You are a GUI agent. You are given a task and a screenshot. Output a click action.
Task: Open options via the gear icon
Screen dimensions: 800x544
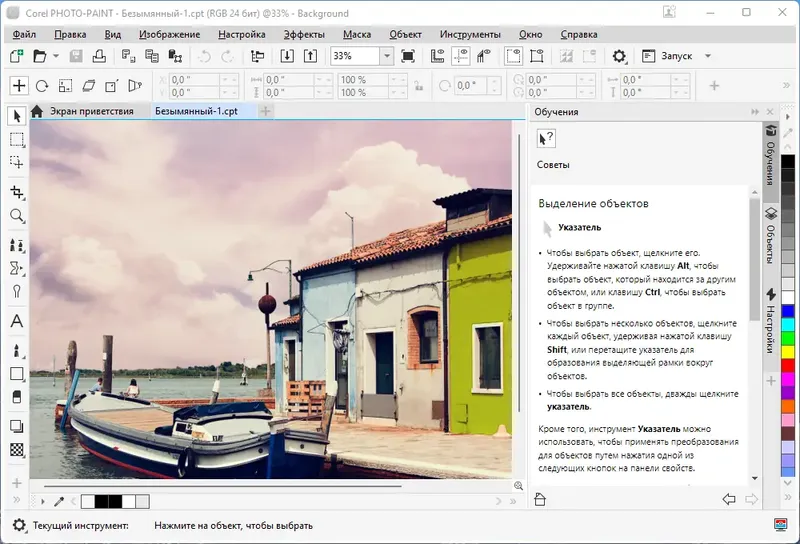619,56
